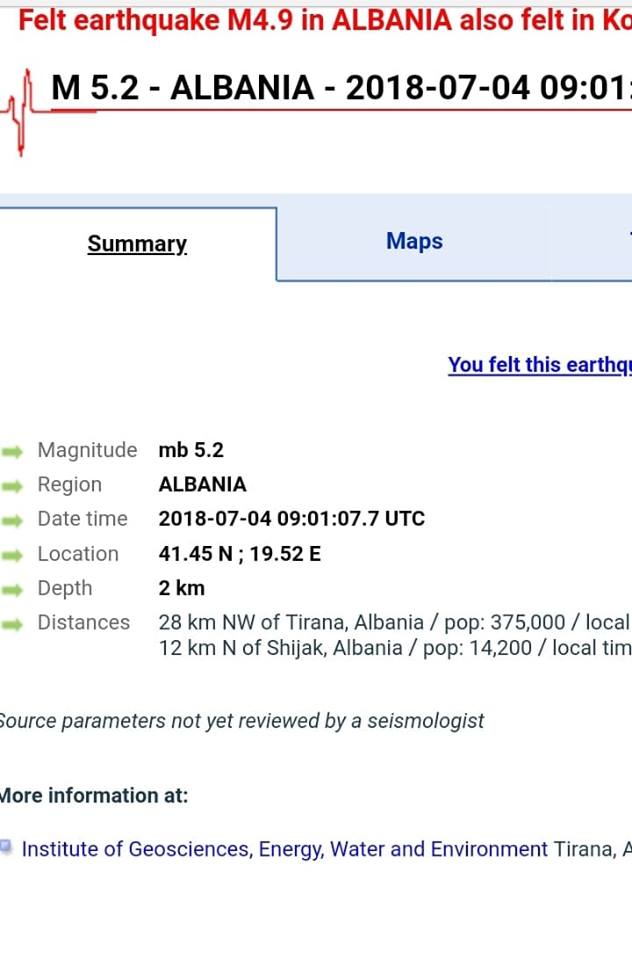Click the green arrow beside Distances
Image resolution: width=632 pixels, height=960 pixels.
pos(13,623)
